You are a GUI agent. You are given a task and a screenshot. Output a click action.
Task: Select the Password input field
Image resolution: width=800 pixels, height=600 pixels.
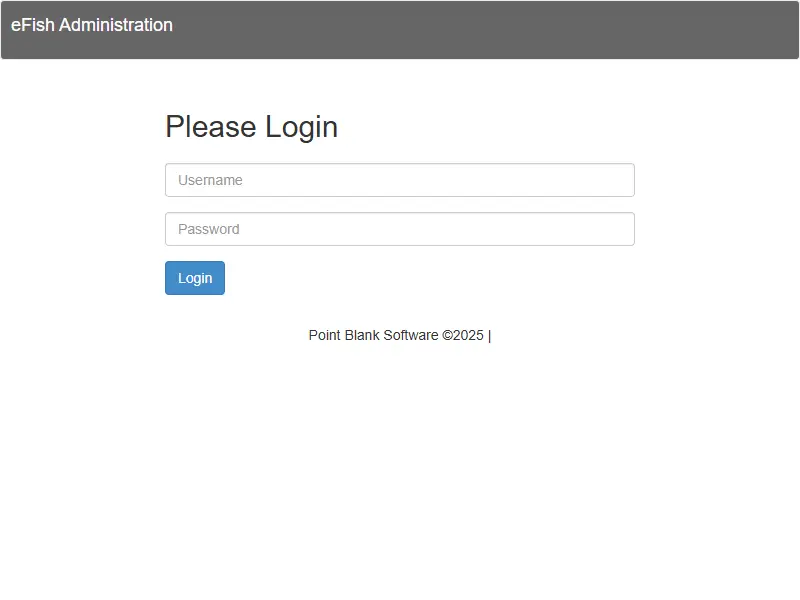click(x=399, y=229)
